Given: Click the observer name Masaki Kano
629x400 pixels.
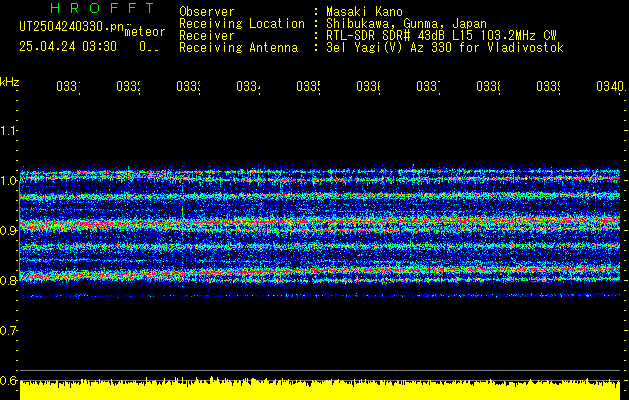Looking at the screenshot, I should tap(364, 12).
